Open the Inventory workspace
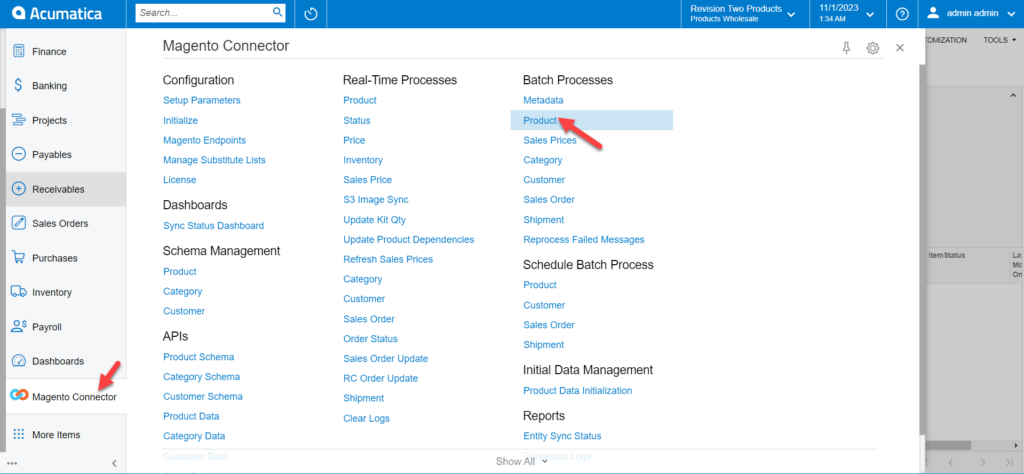This screenshot has width=1024, height=474. tap(66, 292)
